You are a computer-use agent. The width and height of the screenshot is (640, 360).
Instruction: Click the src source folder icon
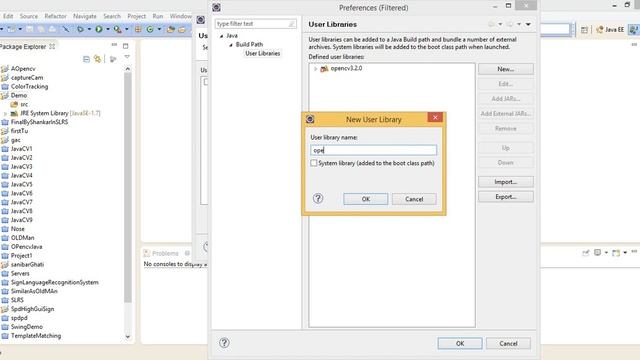coord(14,104)
